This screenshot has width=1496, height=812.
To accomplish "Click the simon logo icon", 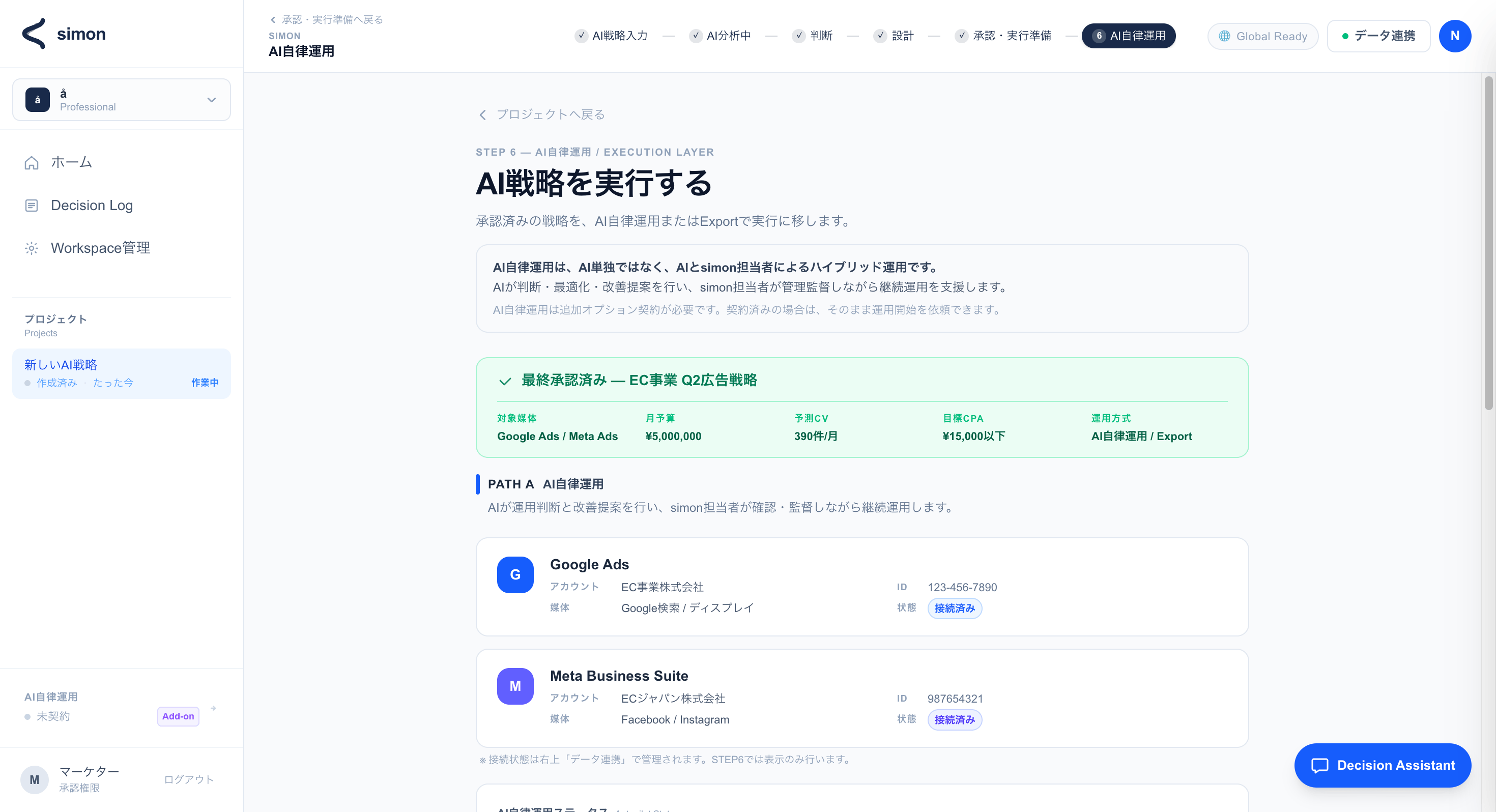I will pyautogui.click(x=34, y=34).
